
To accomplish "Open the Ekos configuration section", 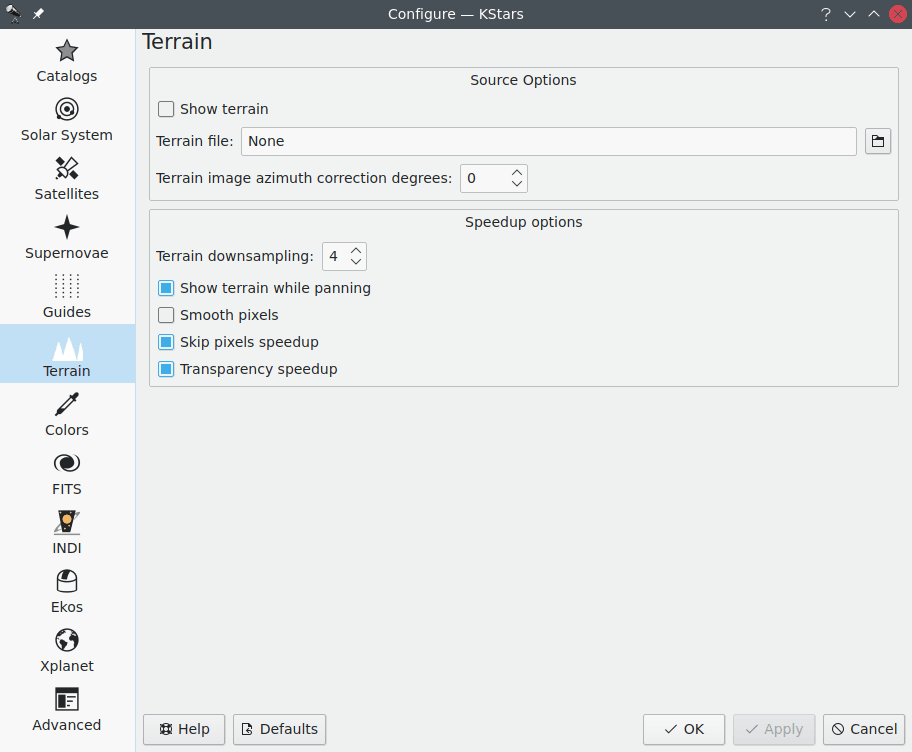I will (67, 591).
